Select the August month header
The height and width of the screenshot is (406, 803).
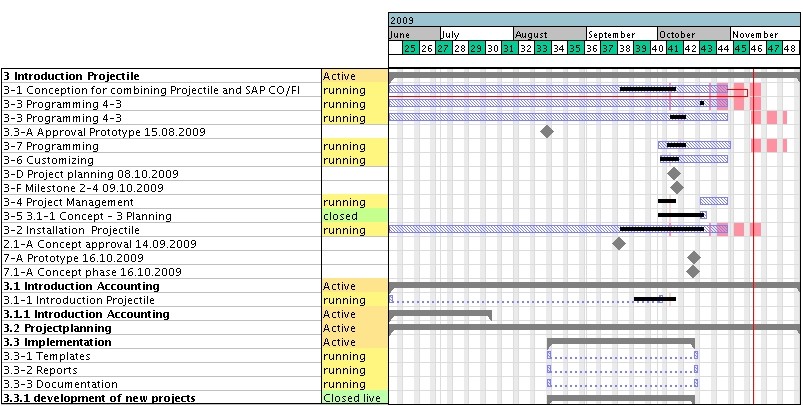[x=549, y=34]
